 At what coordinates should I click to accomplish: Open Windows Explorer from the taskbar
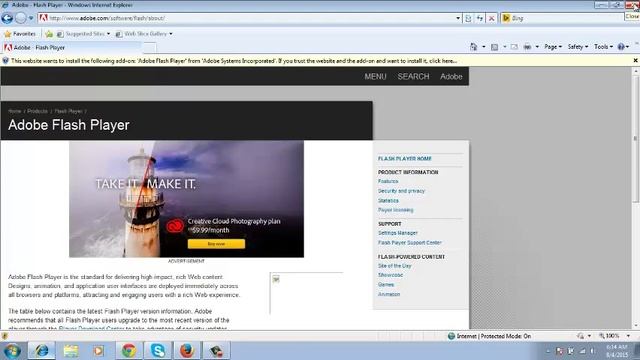pyautogui.click(x=71, y=351)
